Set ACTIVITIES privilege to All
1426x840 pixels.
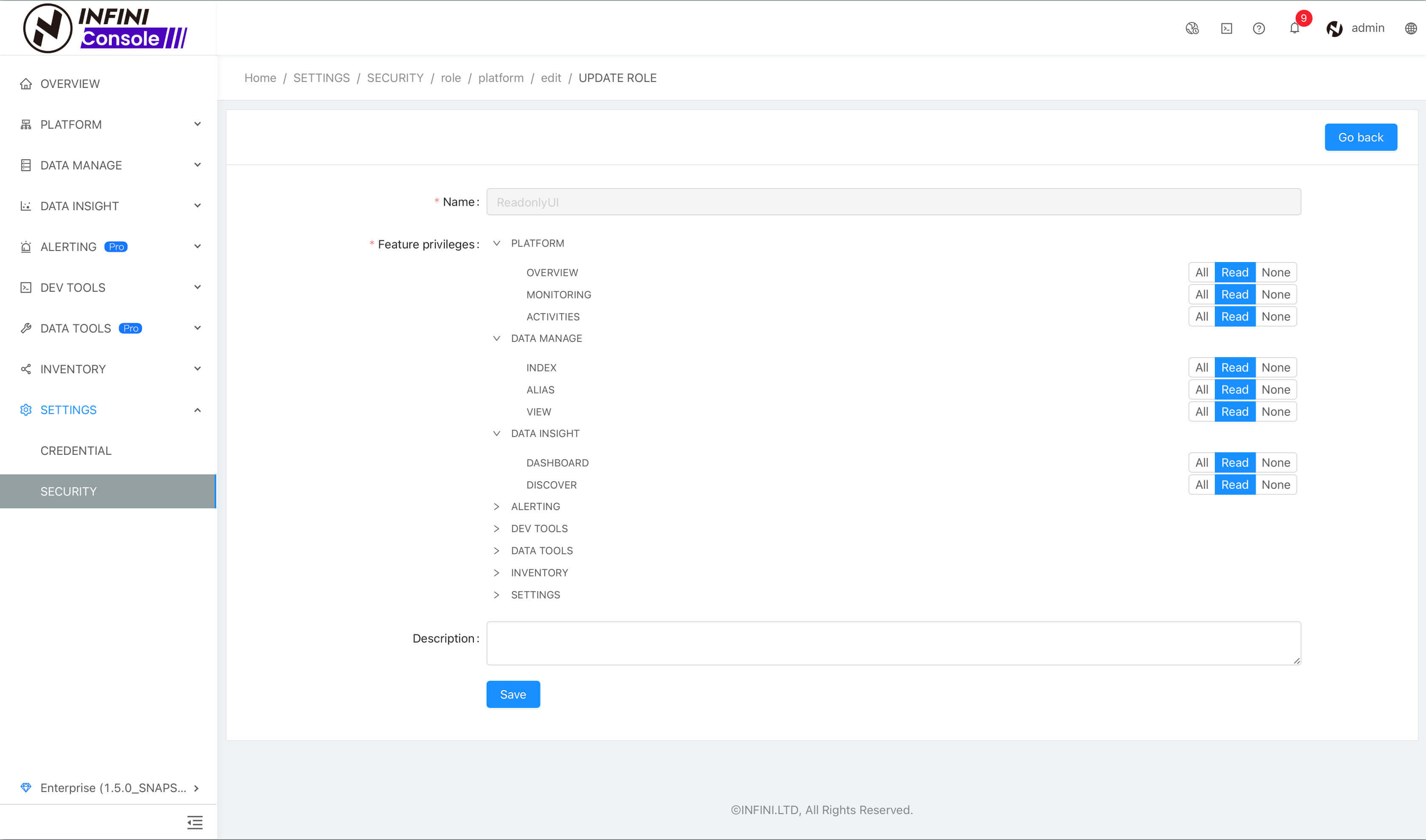pos(1202,316)
